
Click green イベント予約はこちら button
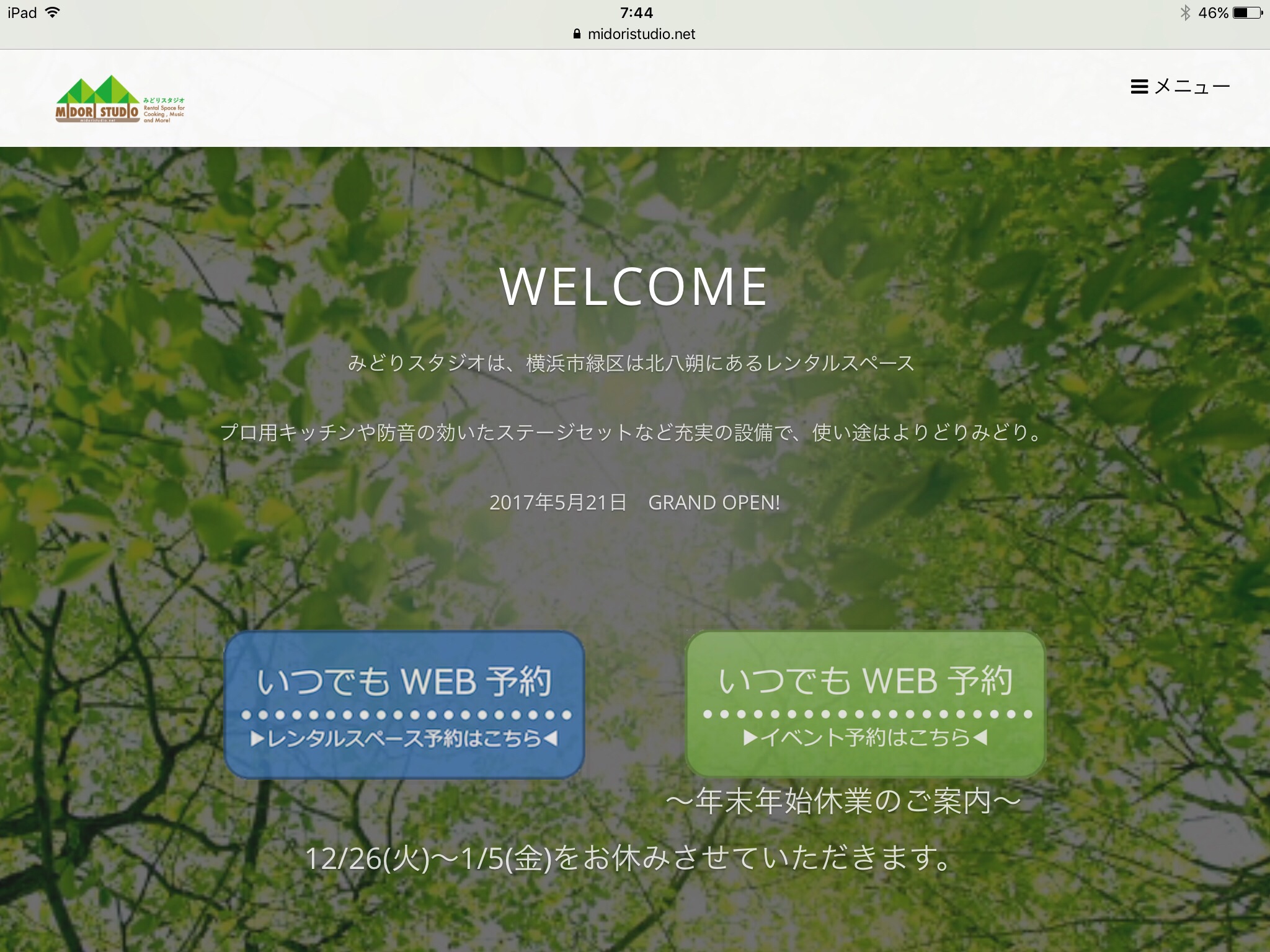tap(866, 703)
